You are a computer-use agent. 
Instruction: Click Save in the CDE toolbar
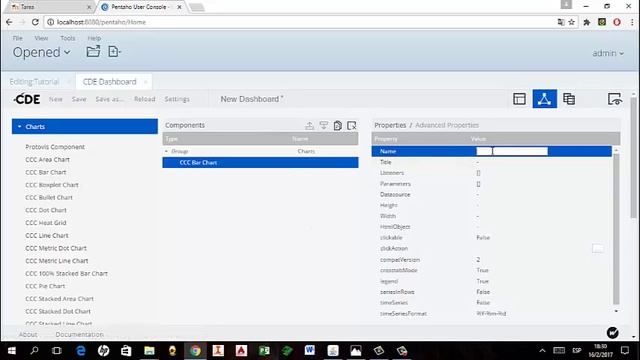tap(79, 99)
